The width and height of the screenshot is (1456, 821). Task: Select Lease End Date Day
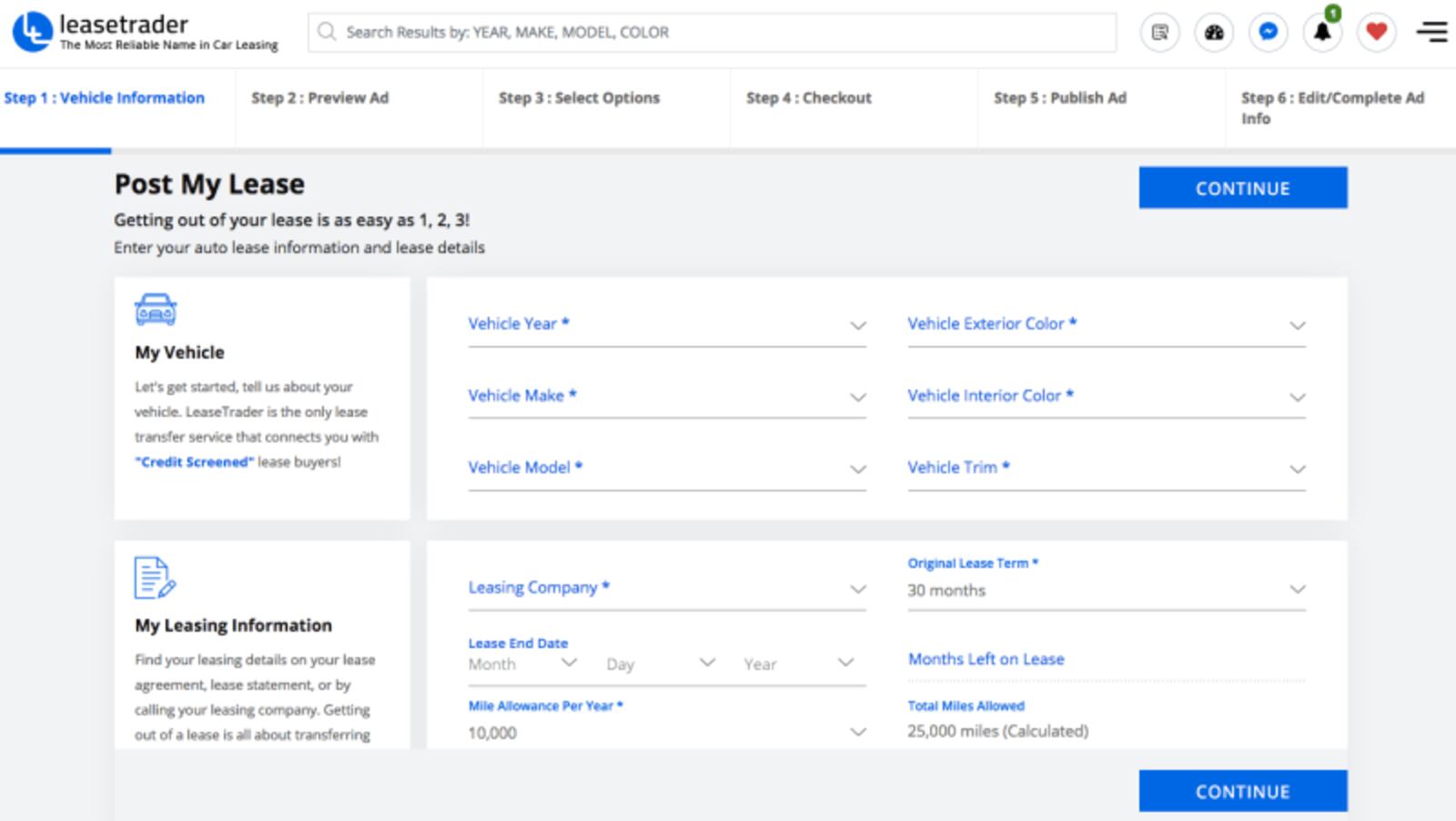(662, 664)
